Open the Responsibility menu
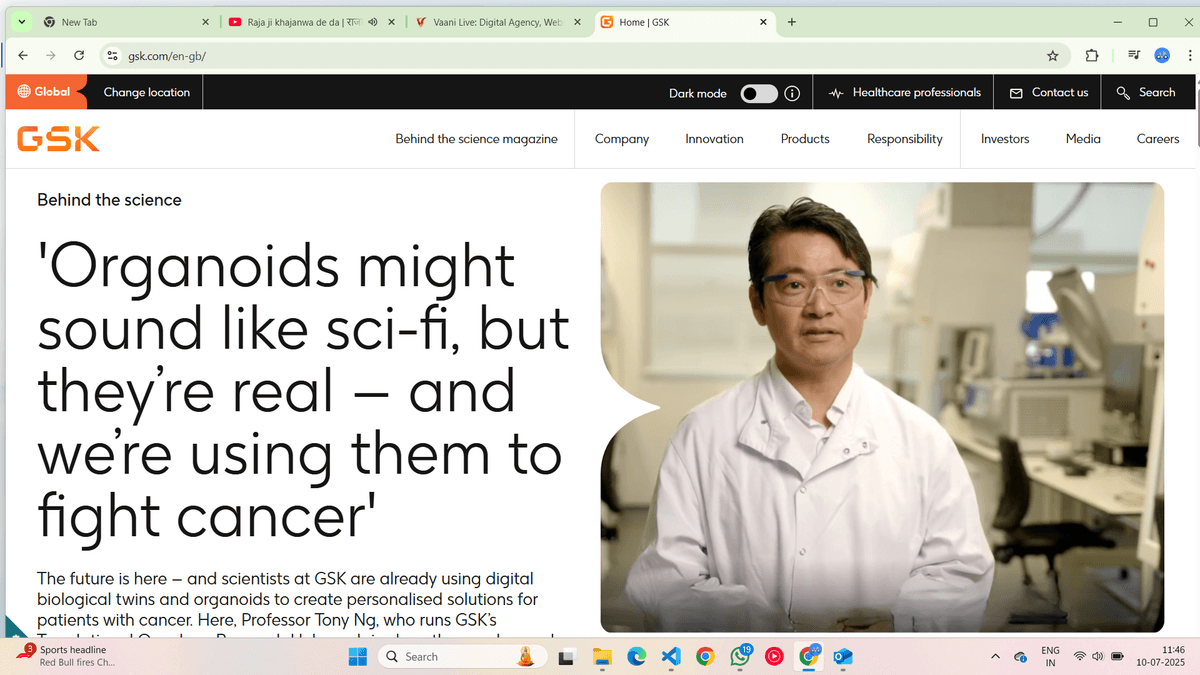This screenshot has height=675, width=1200. point(905,139)
